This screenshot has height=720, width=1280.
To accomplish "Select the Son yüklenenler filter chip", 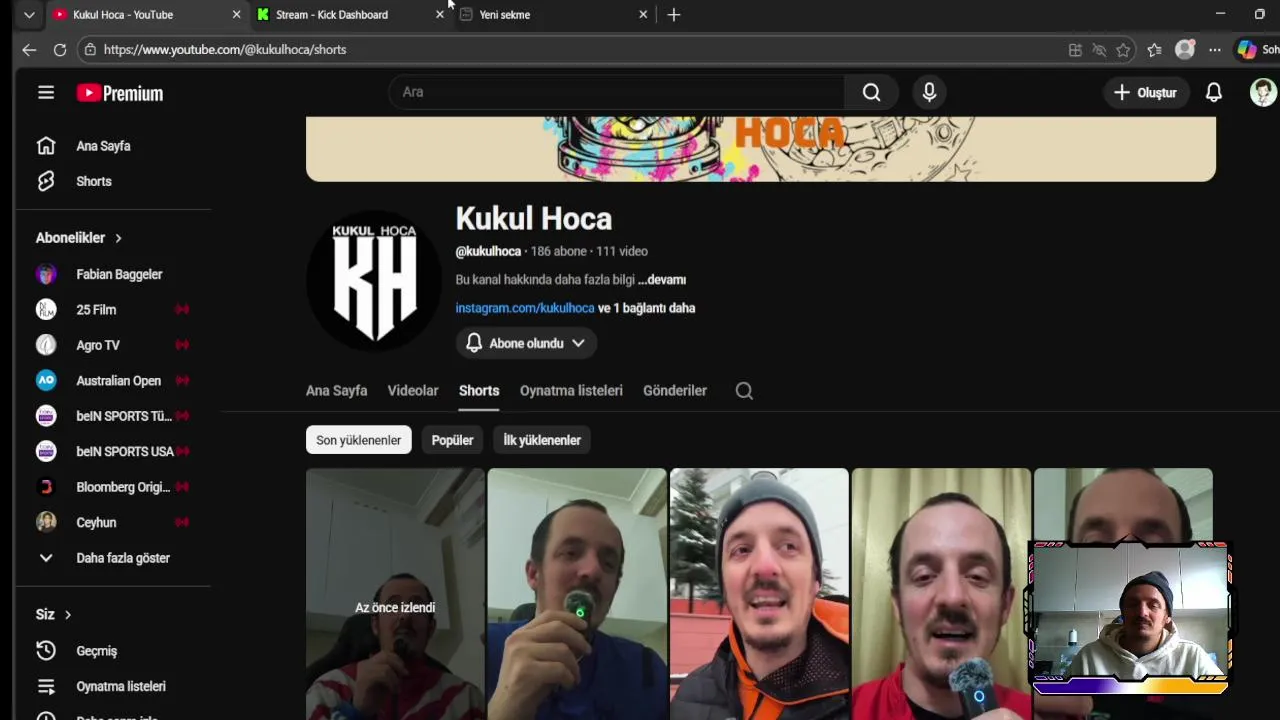I will 358,440.
